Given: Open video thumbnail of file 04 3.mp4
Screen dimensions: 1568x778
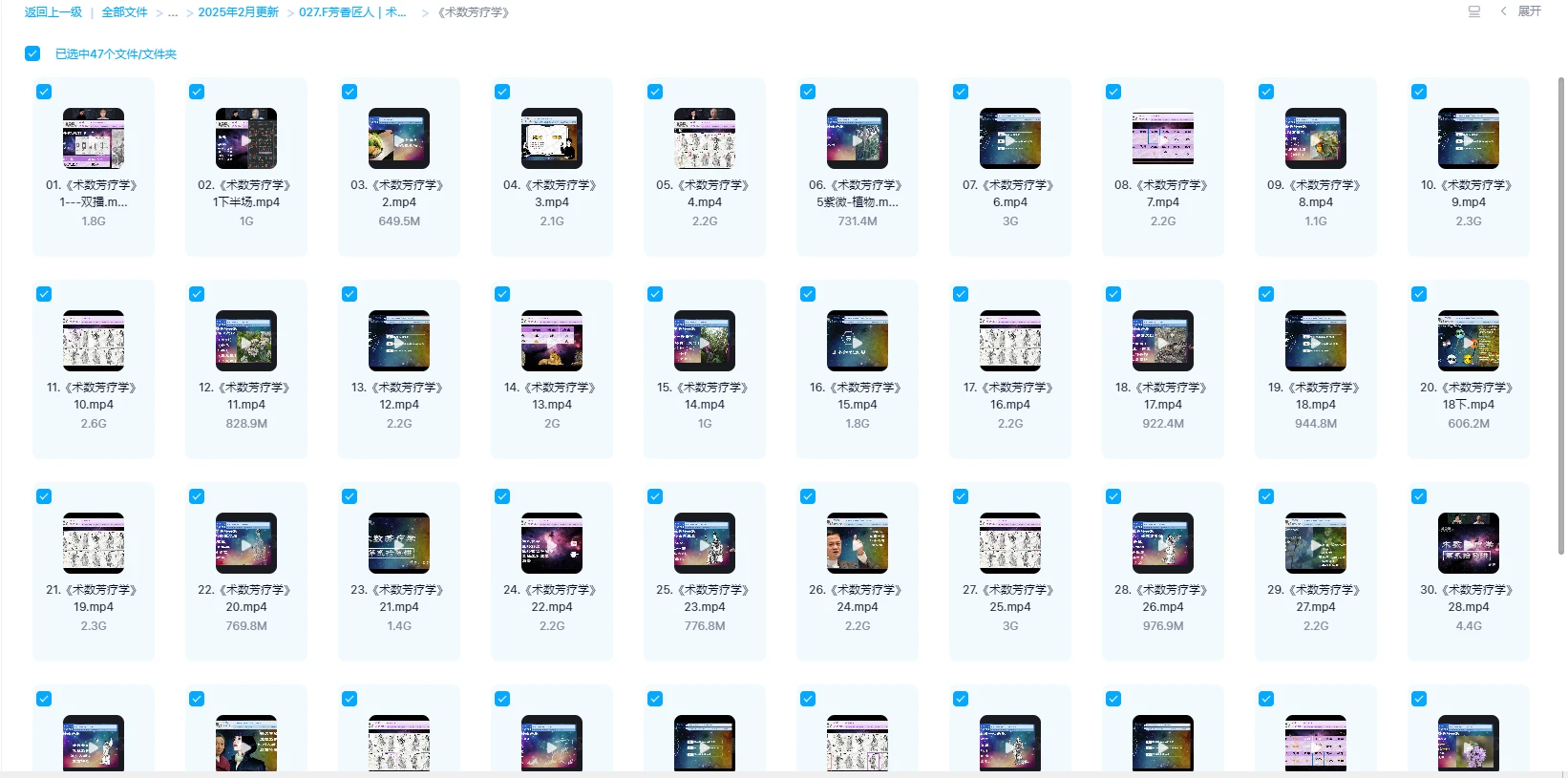Looking at the screenshot, I should pos(552,138).
